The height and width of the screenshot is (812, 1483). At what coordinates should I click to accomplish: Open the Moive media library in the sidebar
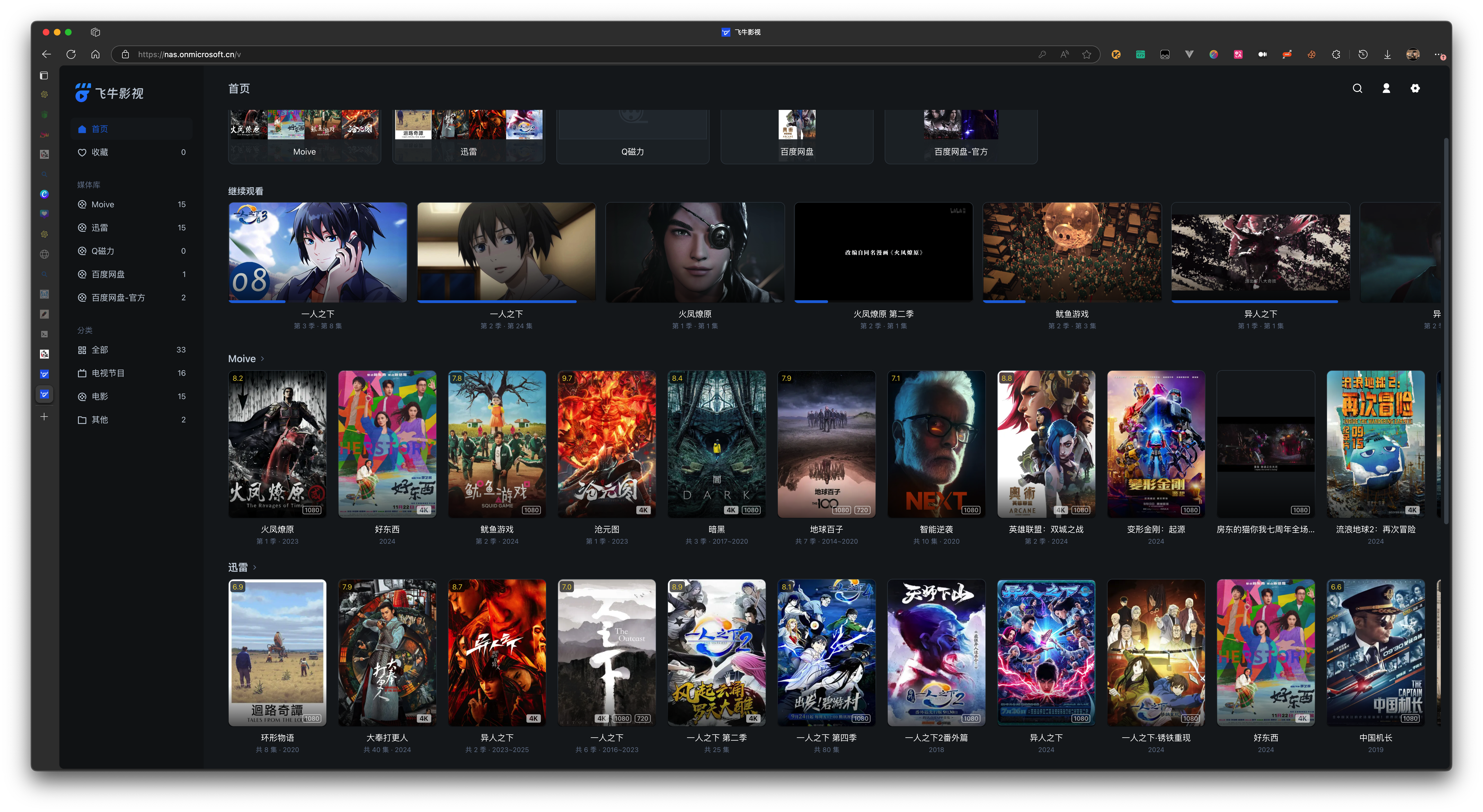[132, 205]
